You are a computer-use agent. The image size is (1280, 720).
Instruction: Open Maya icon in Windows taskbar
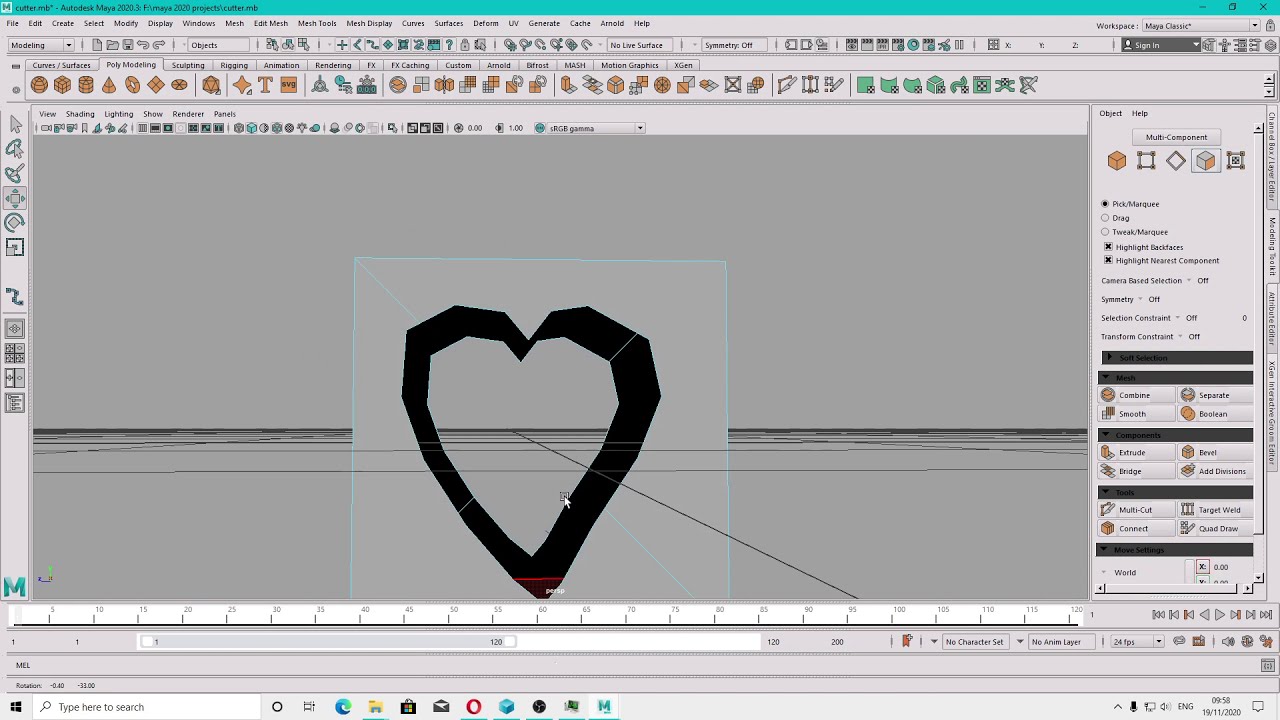pyautogui.click(x=604, y=707)
